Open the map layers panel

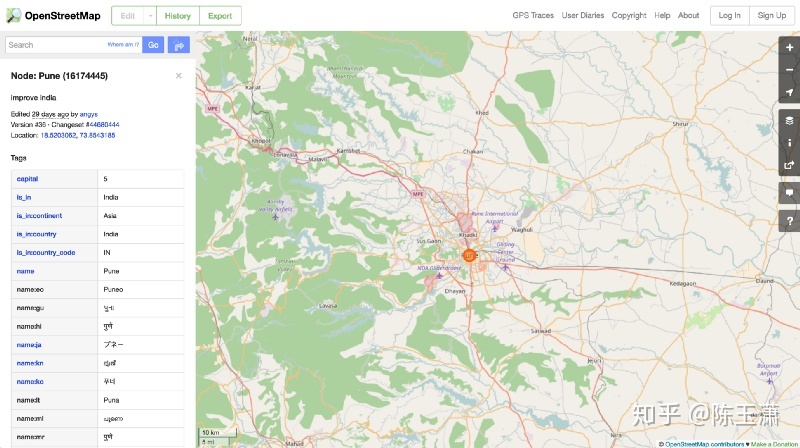pos(789,120)
